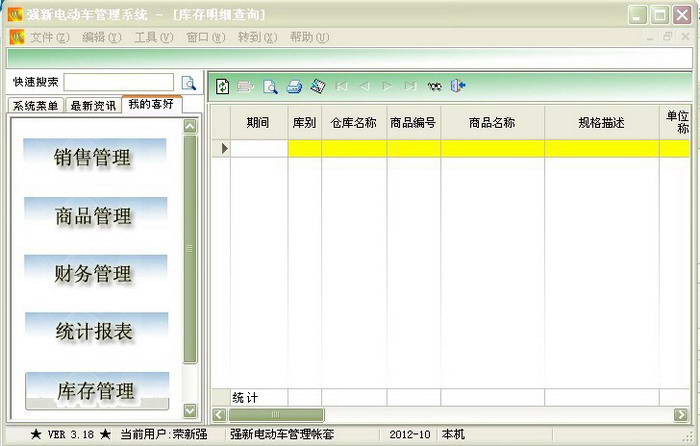This screenshot has width=700, height=446.
Task: Switch to the 最新资讯 tab
Action: pyautogui.click(x=93, y=106)
